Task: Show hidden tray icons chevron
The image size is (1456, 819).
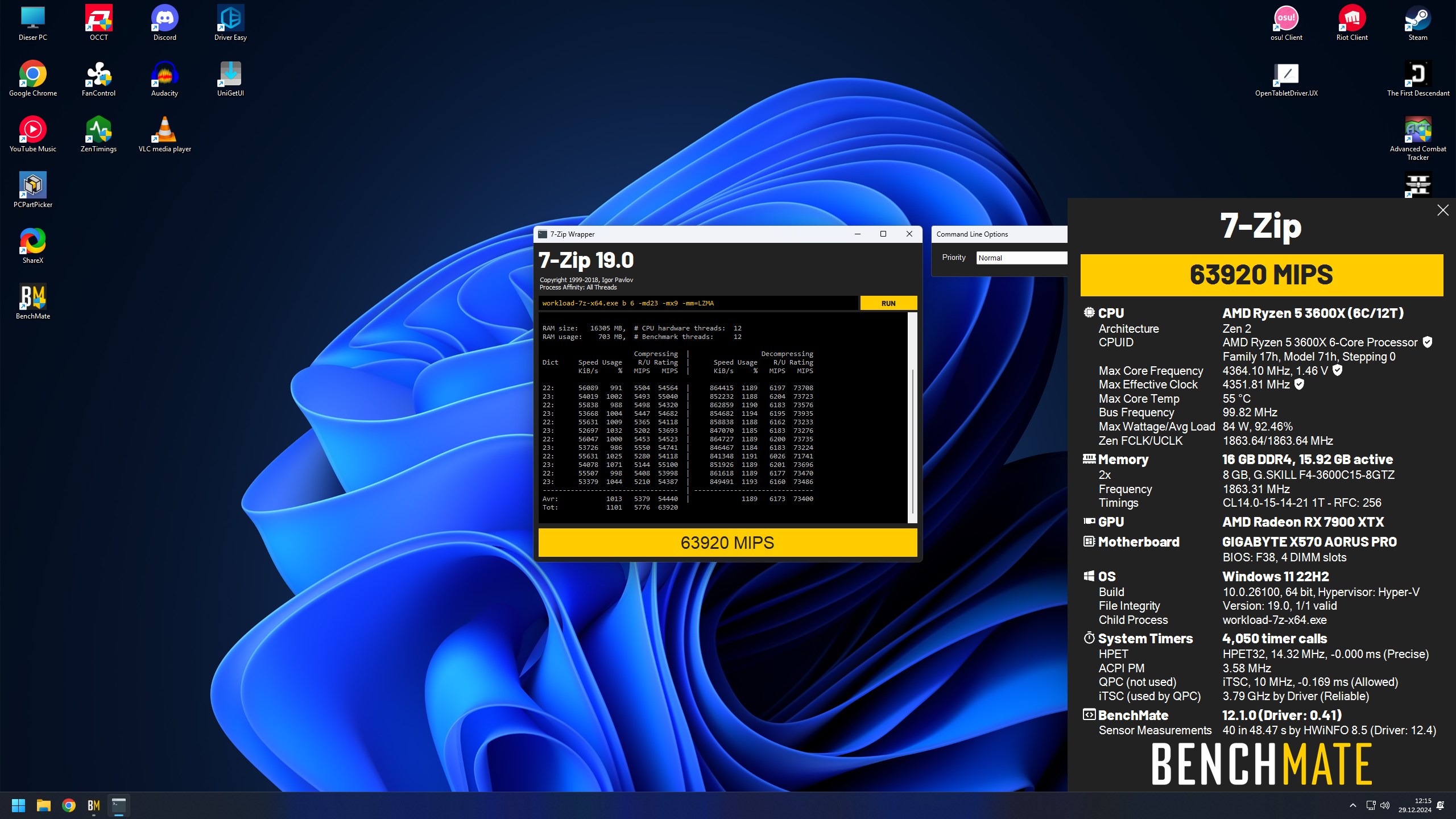Action: pyautogui.click(x=1353, y=805)
